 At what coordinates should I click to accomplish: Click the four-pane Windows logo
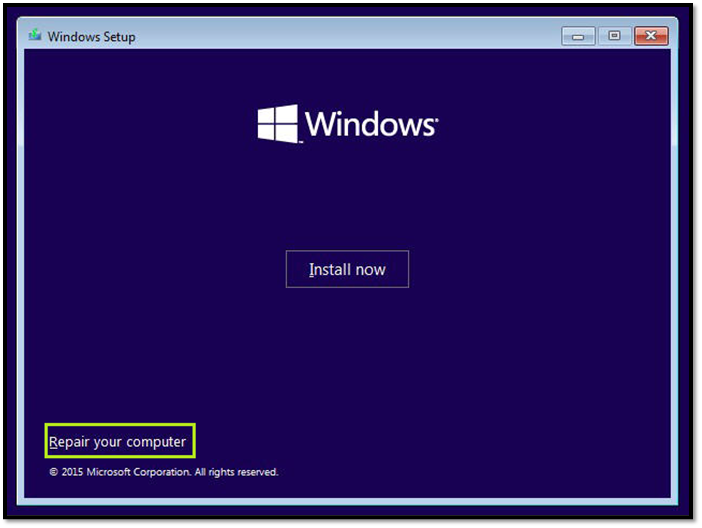coord(278,124)
